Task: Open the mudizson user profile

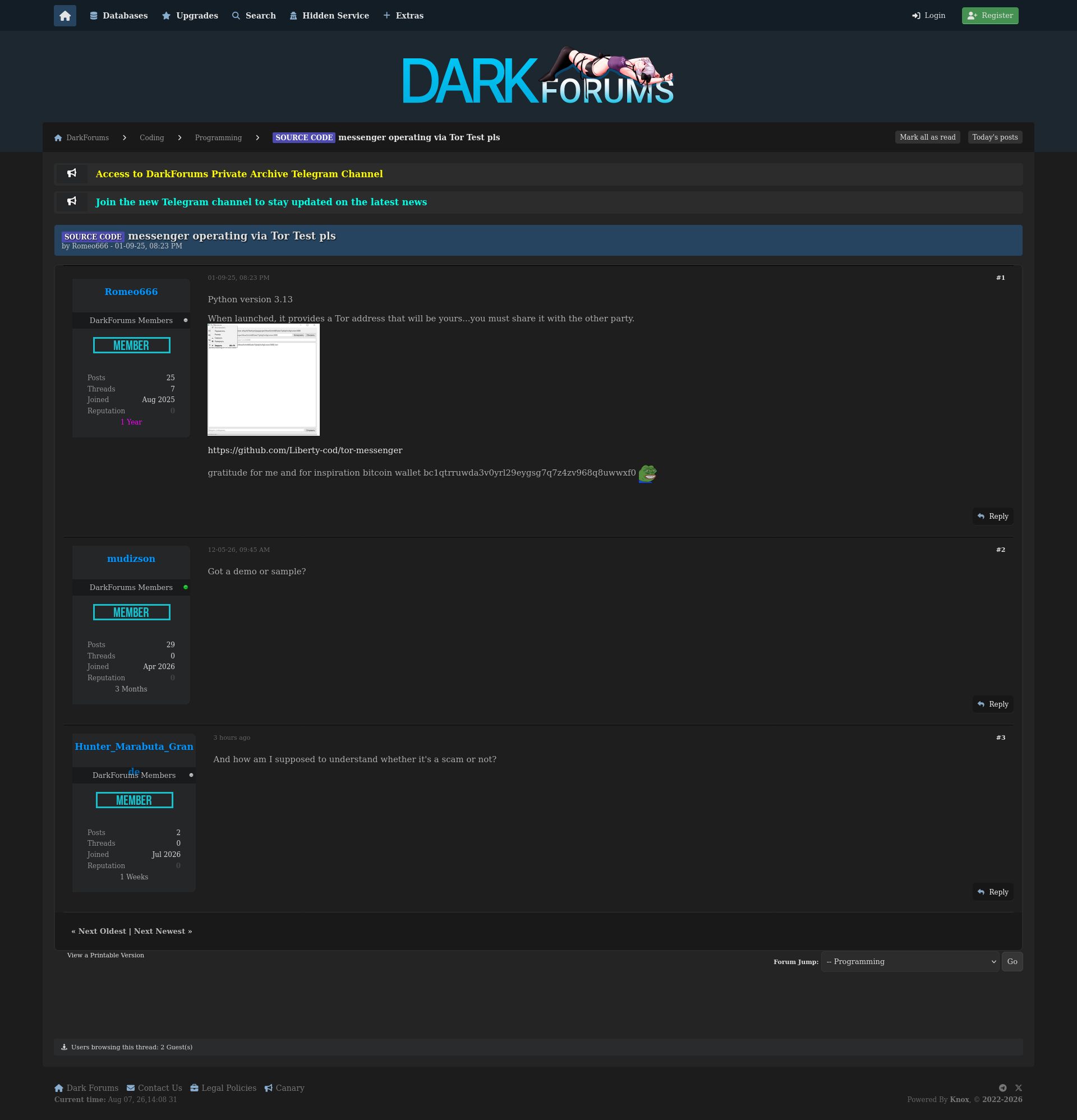Action: (131, 559)
